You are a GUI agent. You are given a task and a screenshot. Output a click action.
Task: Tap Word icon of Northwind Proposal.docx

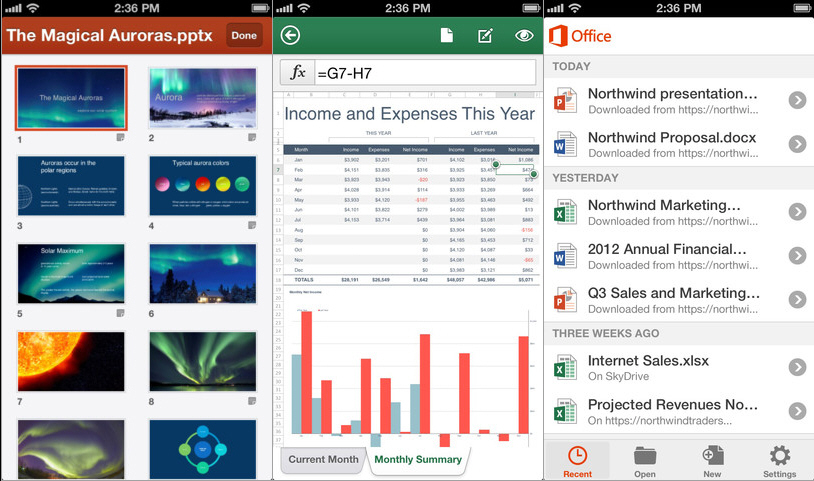click(x=565, y=144)
